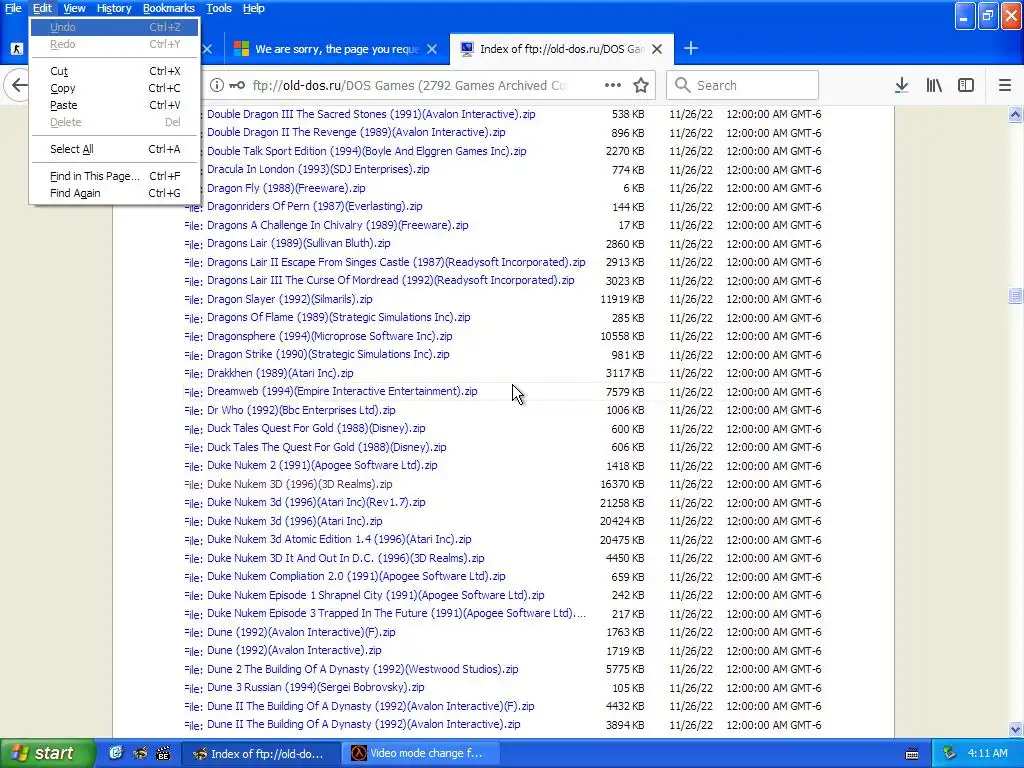Screen dimensions: 1024x768
Task: Open the Bookmarks menu
Action: (x=168, y=8)
